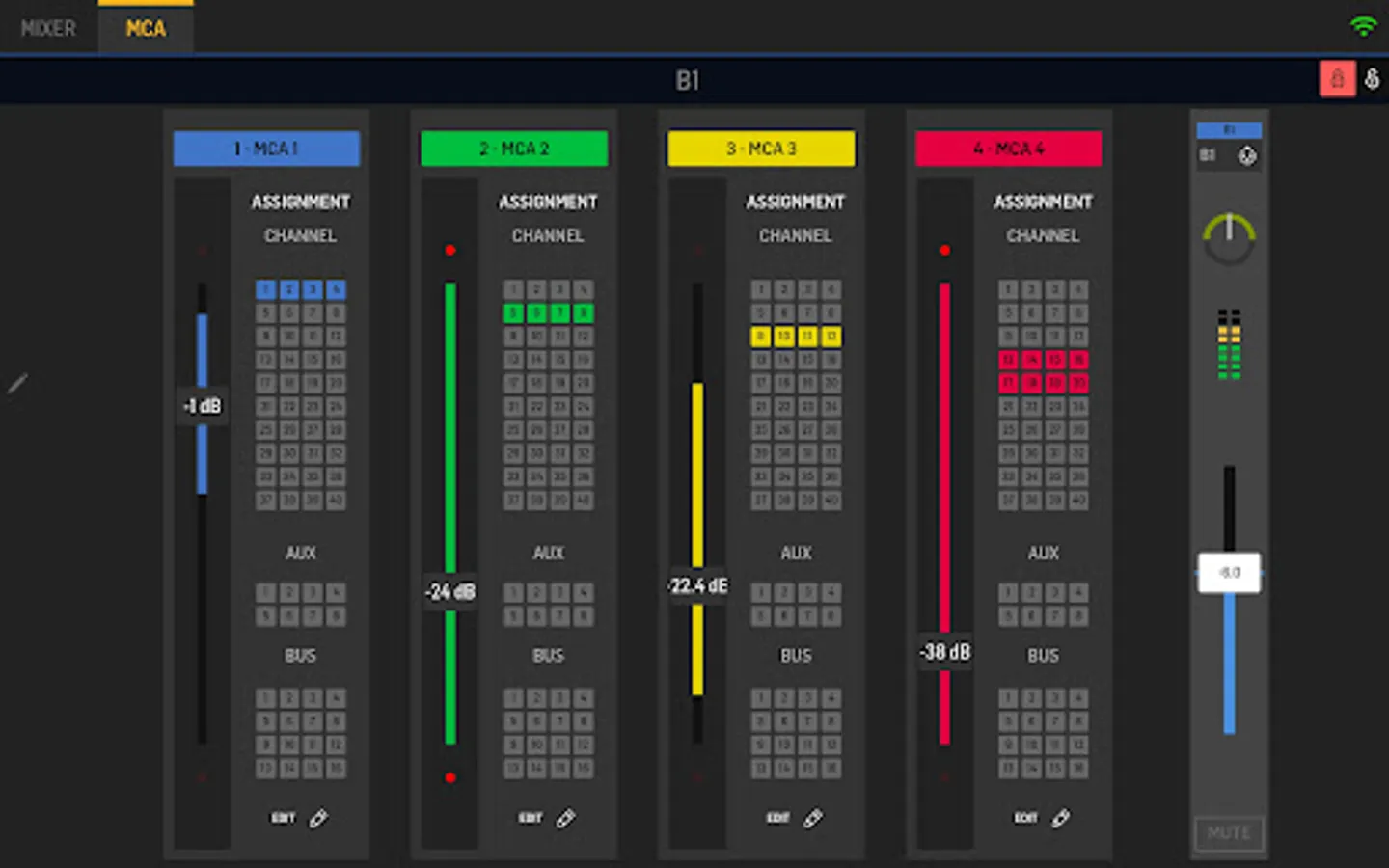1389x868 pixels.
Task: Click the green Wi-Fi status icon
Action: click(1363, 25)
